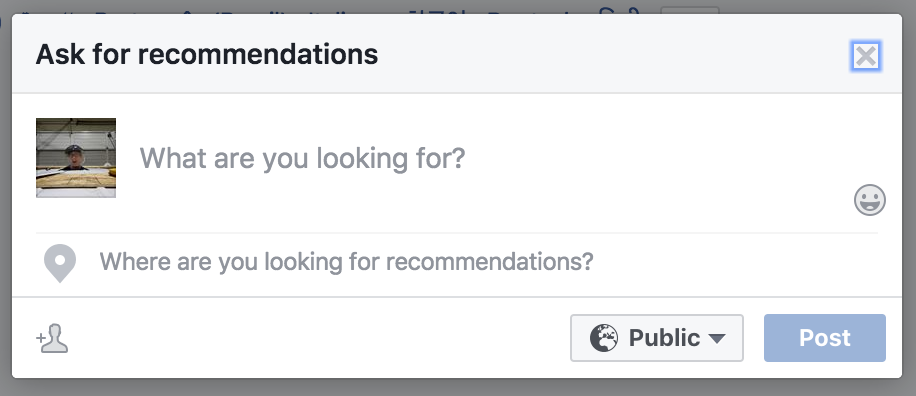
Task: Open the Public audience dropdown
Action: tap(657, 338)
